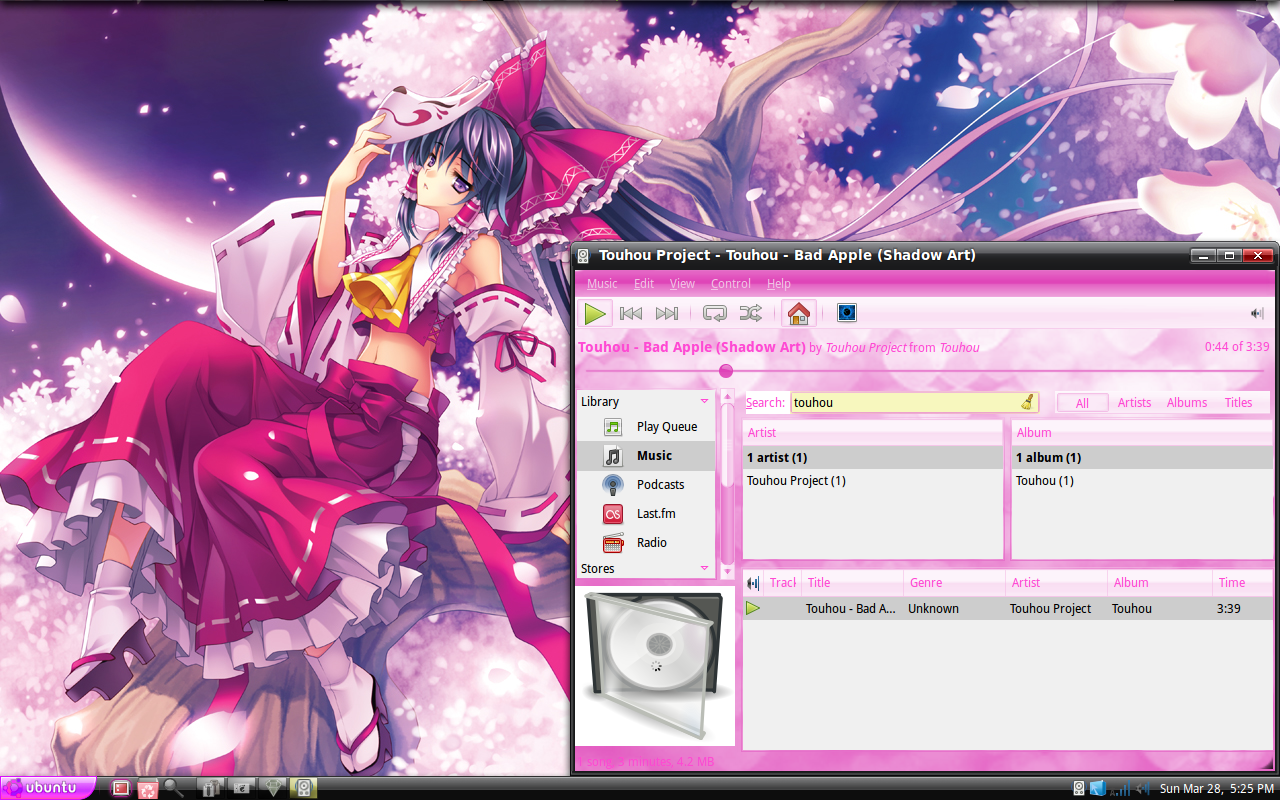Viewport: 1280px width, 800px height.
Task: Select the 'Touhou - Bad A...' track row
Action: (1007, 609)
